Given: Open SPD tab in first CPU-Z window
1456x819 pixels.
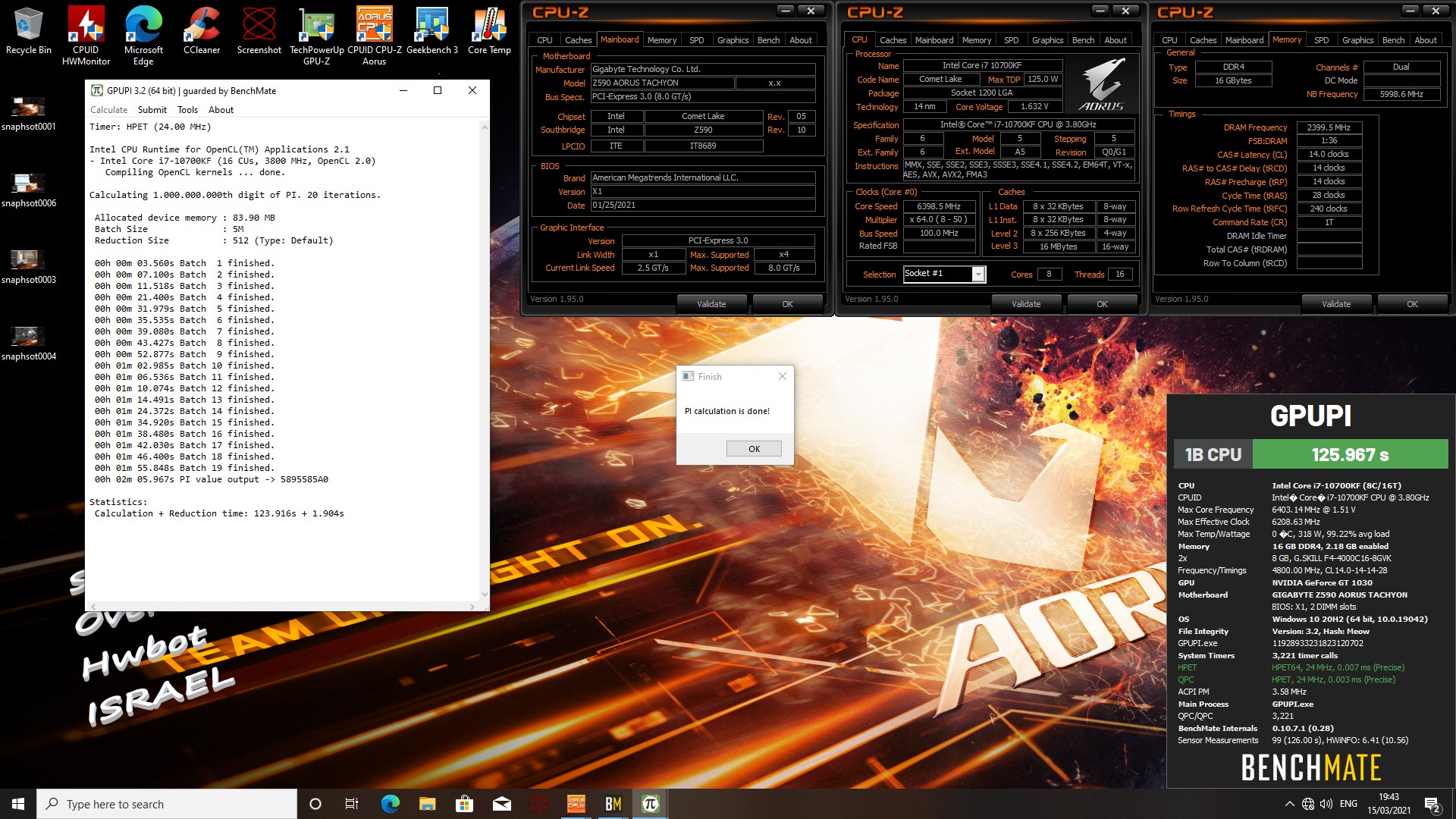Looking at the screenshot, I should [x=696, y=40].
